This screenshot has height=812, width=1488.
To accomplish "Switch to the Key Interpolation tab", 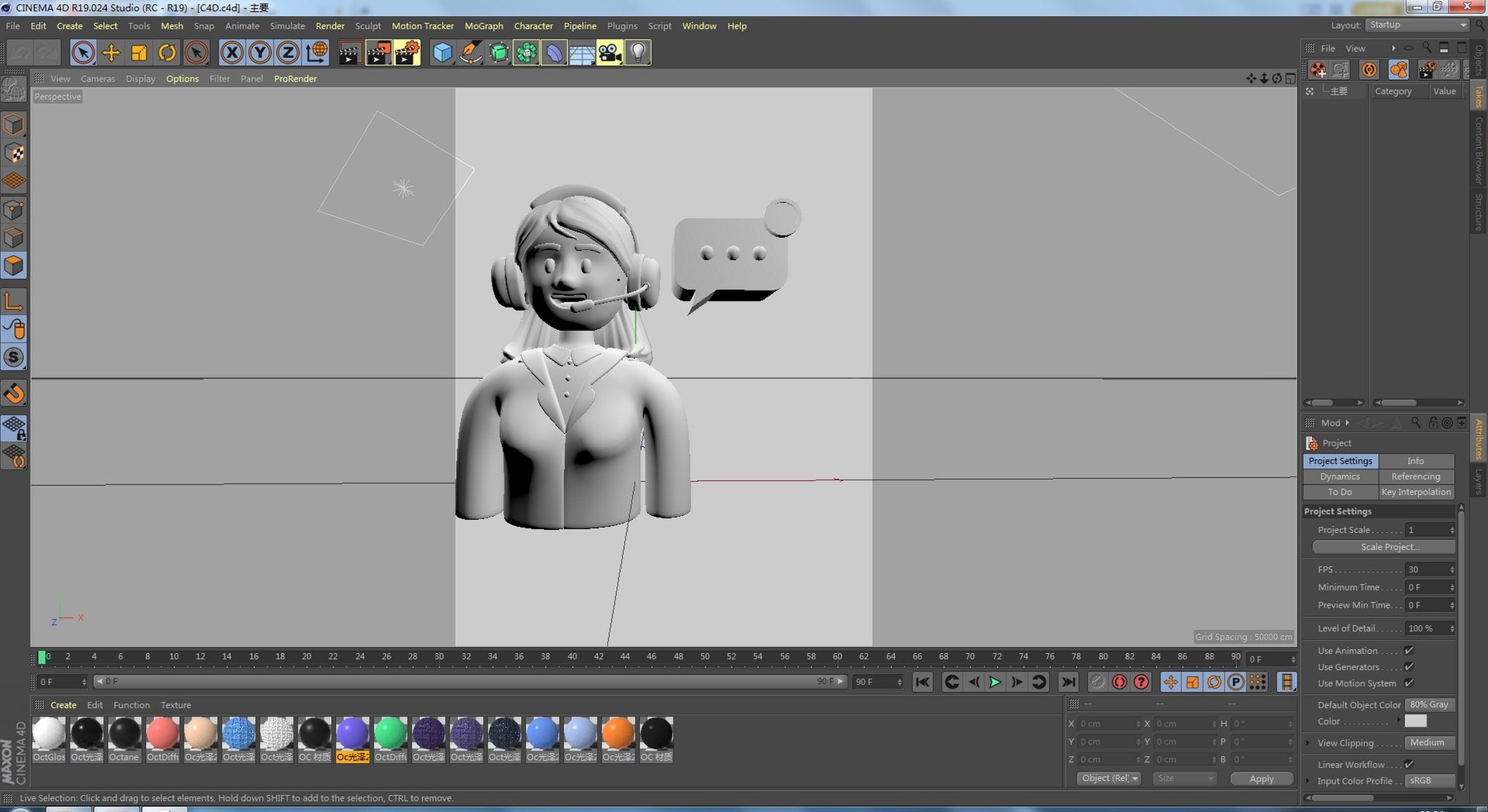I will [x=1416, y=492].
